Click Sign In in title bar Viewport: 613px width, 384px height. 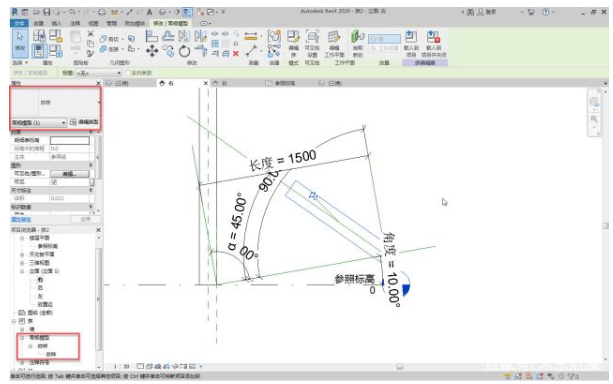click(487, 12)
